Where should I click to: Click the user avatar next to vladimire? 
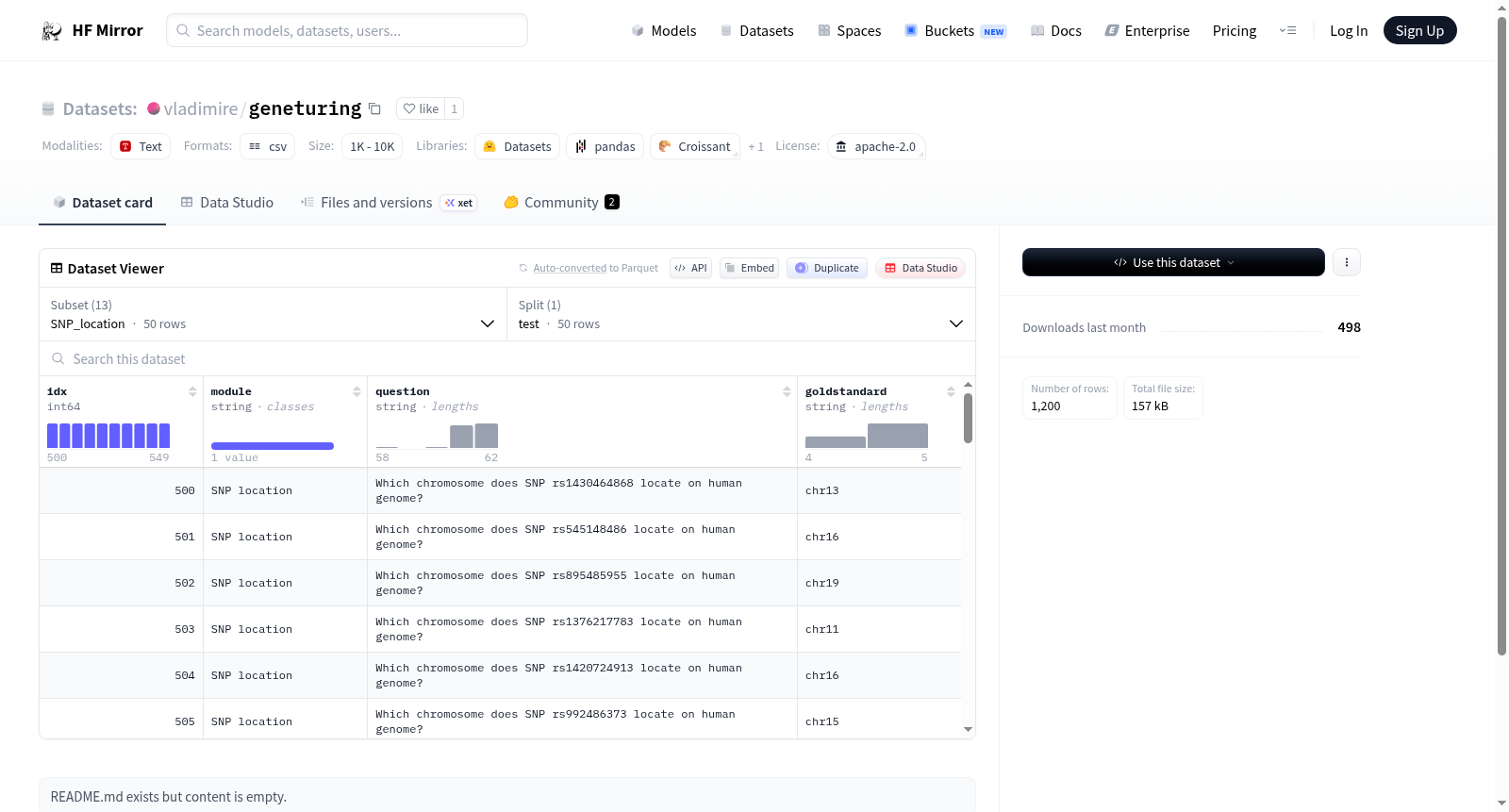pos(154,108)
